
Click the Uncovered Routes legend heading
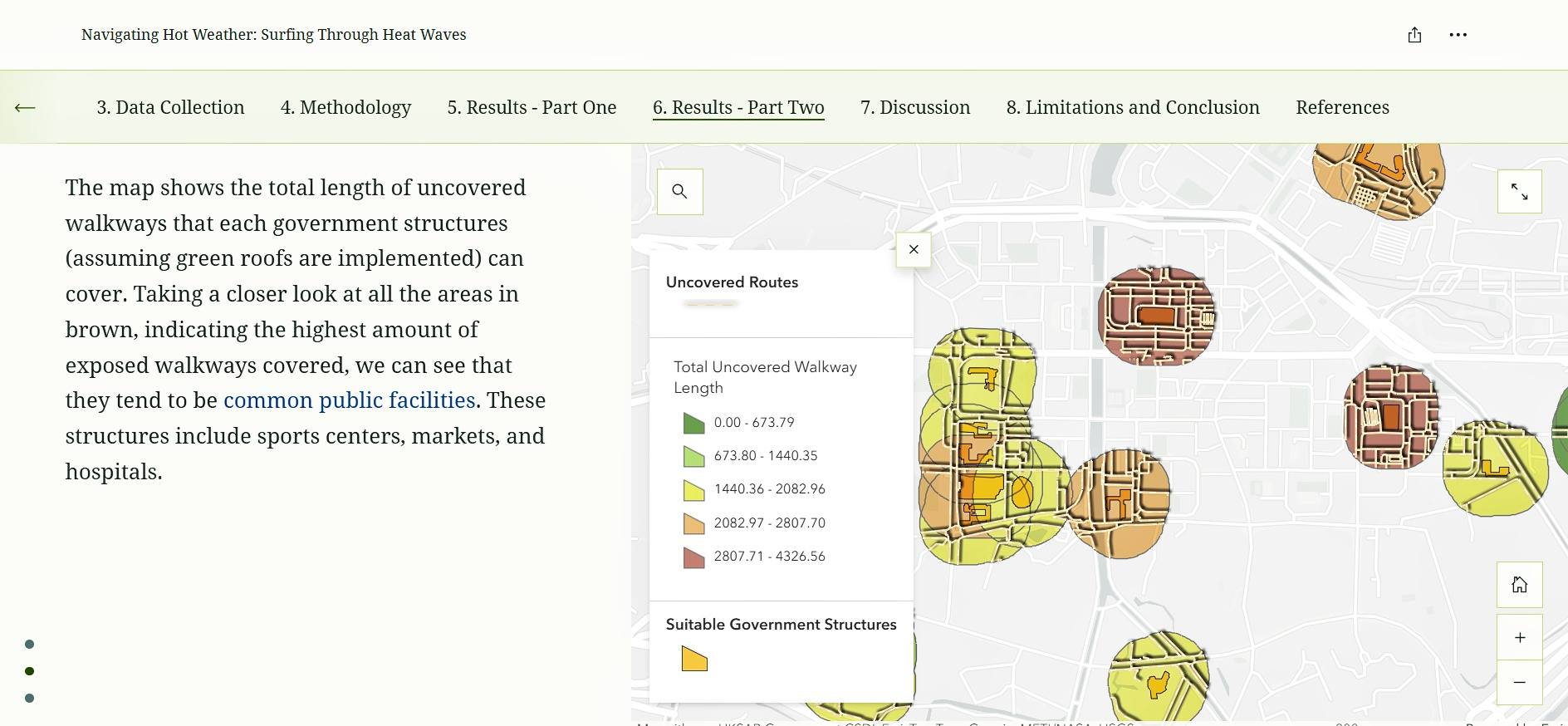pos(732,282)
